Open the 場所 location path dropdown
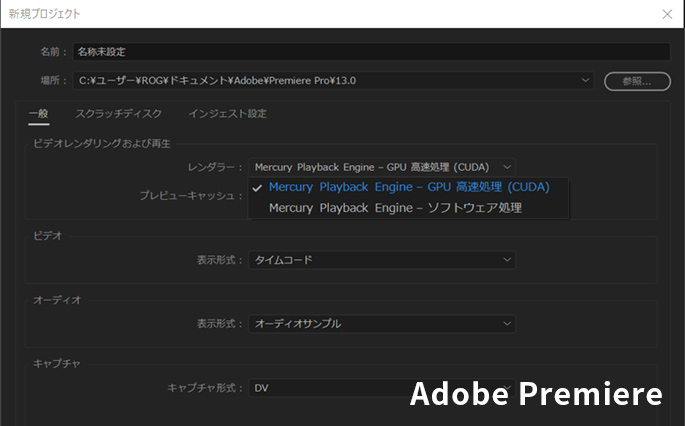 [x=334, y=80]
